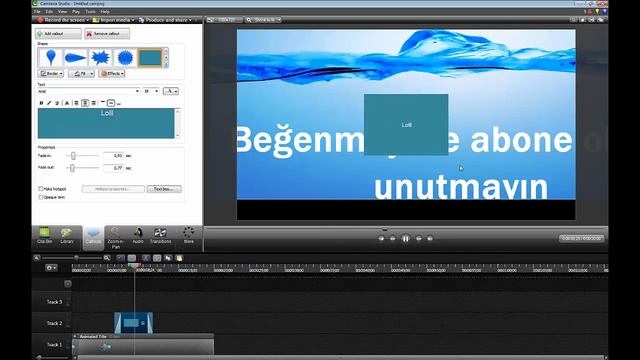640x360 pixels.
Task: Open the timeline settings gear dropdown
Action: [51, 268]
